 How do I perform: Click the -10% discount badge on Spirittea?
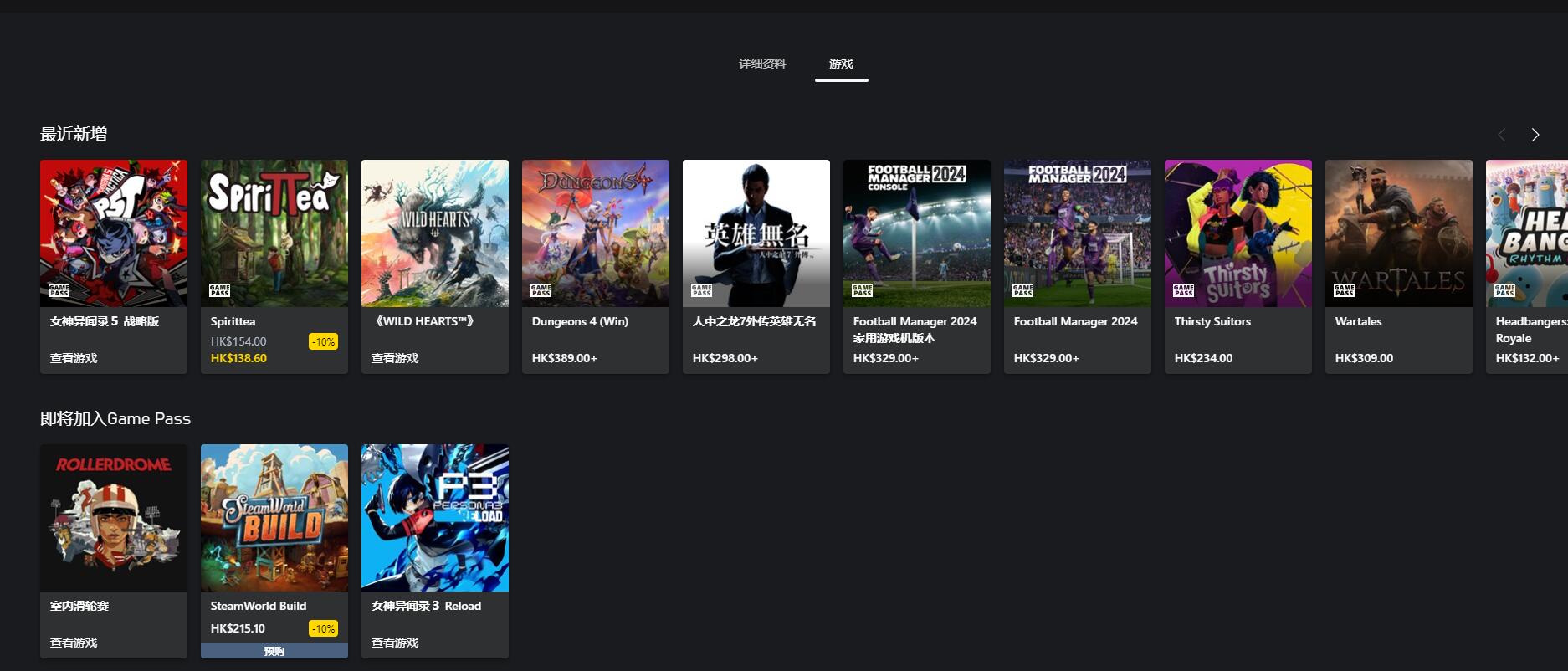pos(323,341)
